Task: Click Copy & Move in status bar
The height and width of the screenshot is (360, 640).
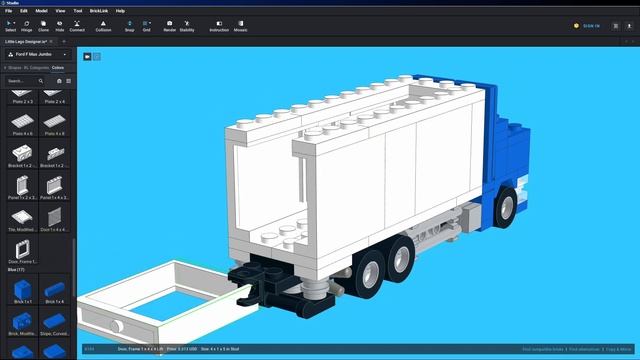Action: point(618,349)
